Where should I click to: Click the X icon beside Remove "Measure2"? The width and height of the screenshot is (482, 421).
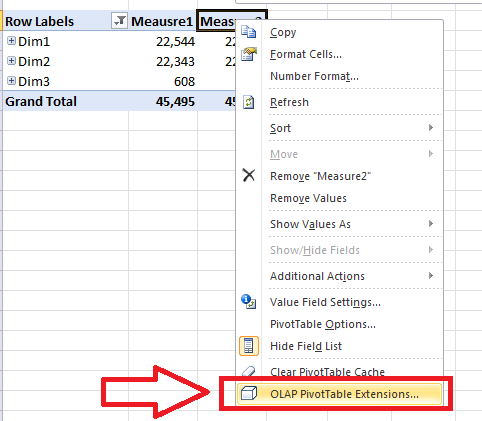pos(249,175)
